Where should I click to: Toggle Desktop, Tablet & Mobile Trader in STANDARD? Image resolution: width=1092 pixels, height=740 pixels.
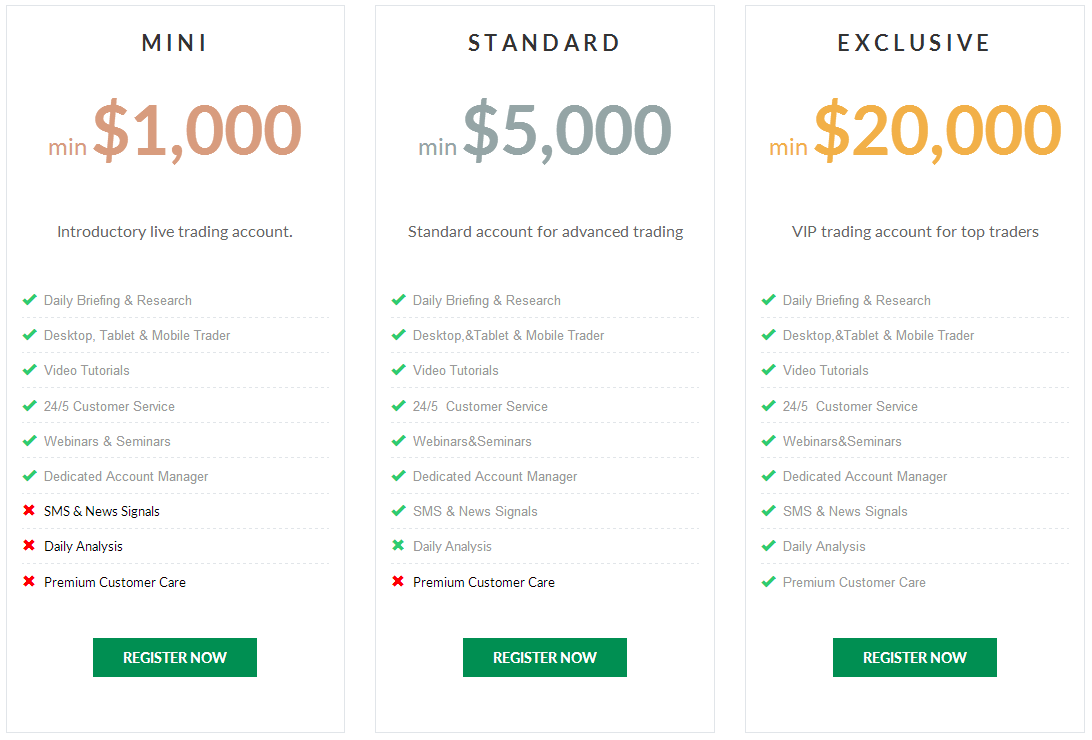(x=399, y=335)
